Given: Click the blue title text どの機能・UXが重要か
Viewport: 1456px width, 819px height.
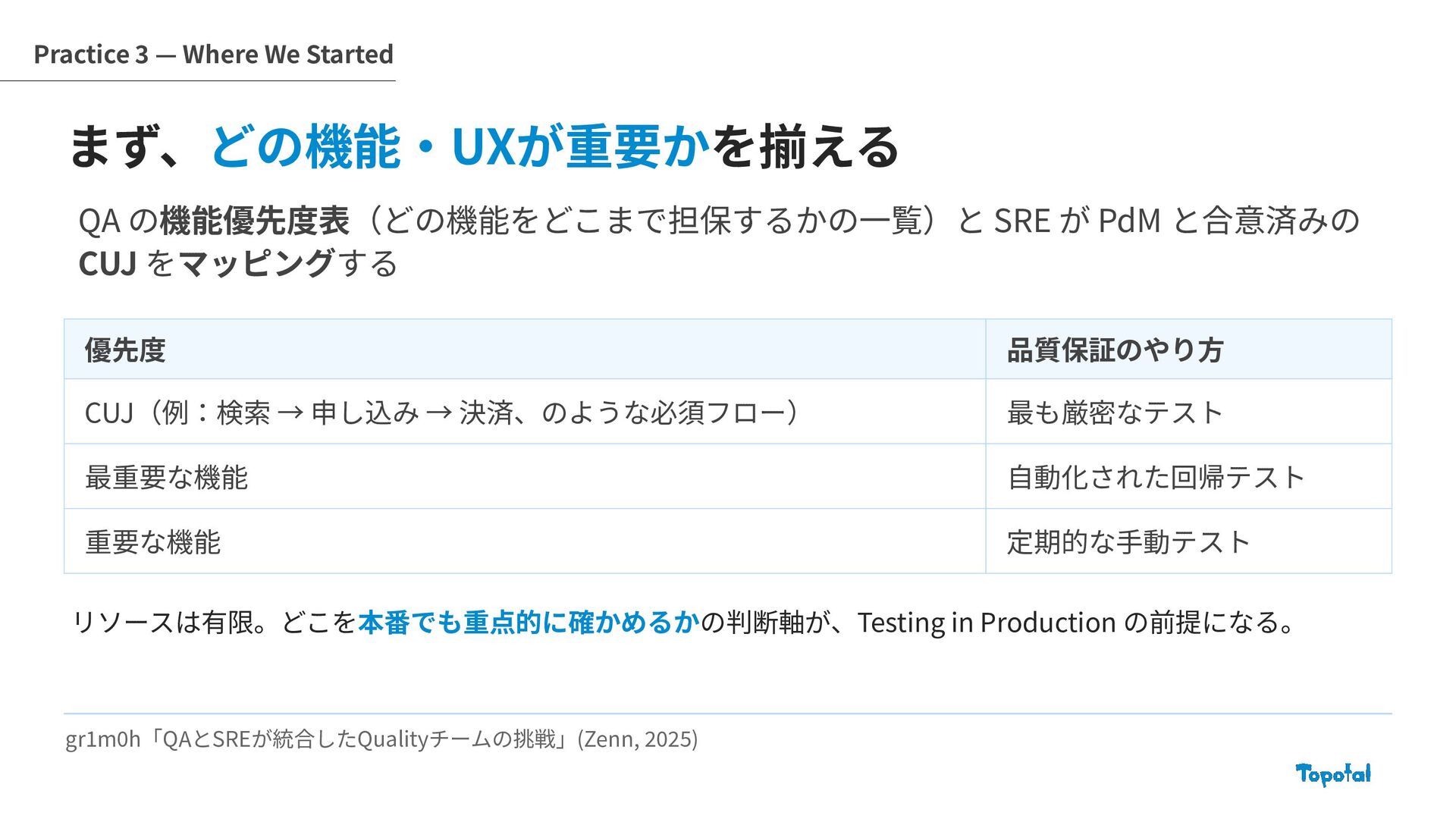Looking at the screenshot, I should pyautogui.click(x=460, y=146).
